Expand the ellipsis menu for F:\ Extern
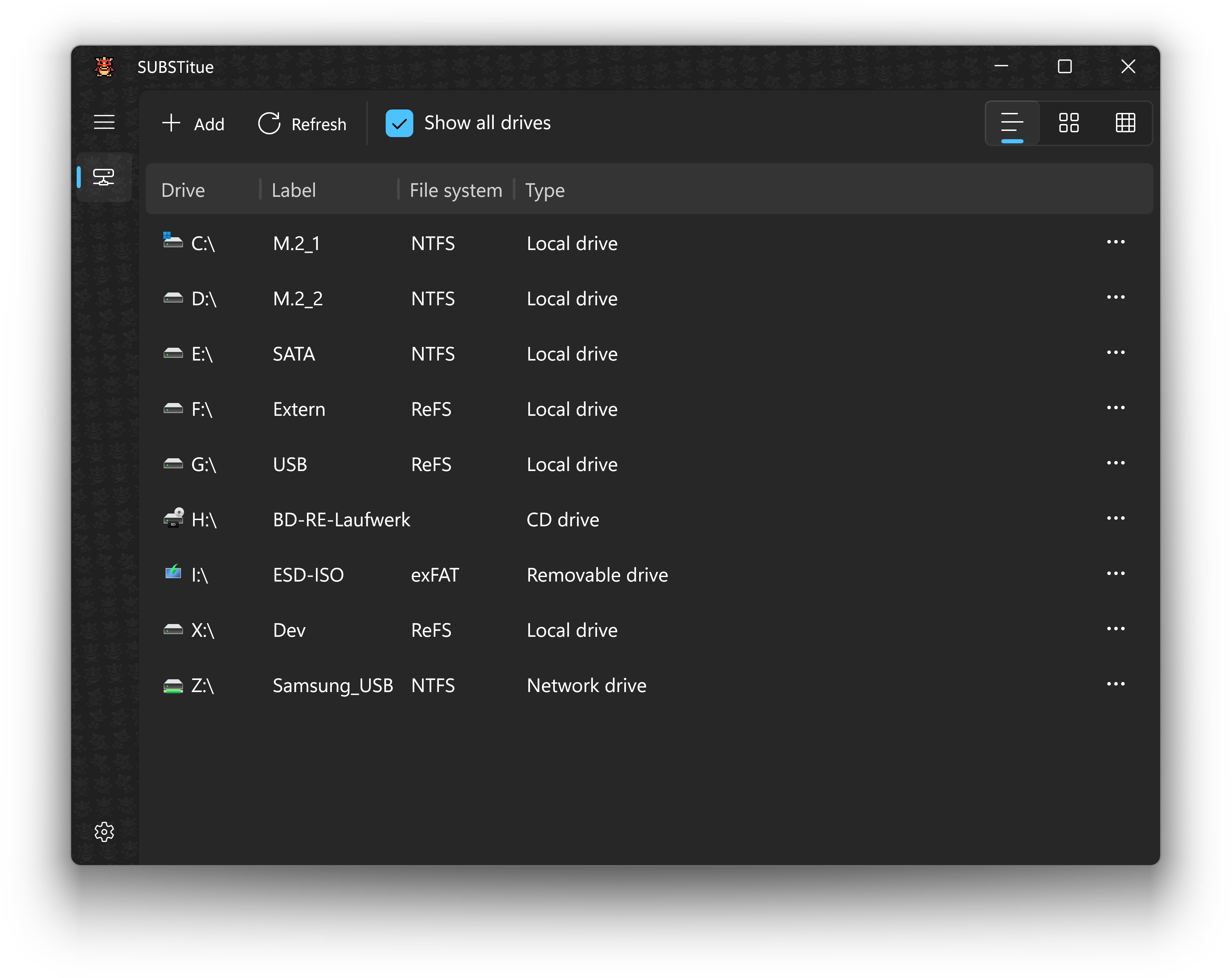Image resolution: width=1232 pixels, height=978 pixels. coord(1115,408)
